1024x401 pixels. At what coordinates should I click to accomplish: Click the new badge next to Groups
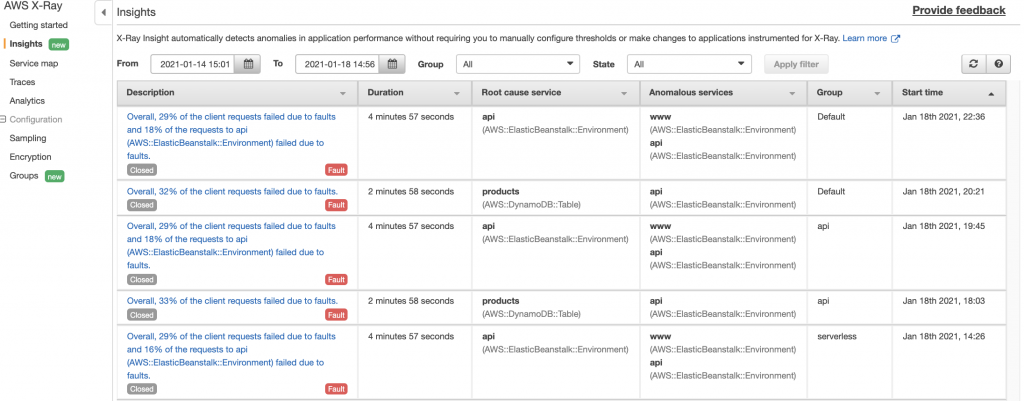[54, 176]
